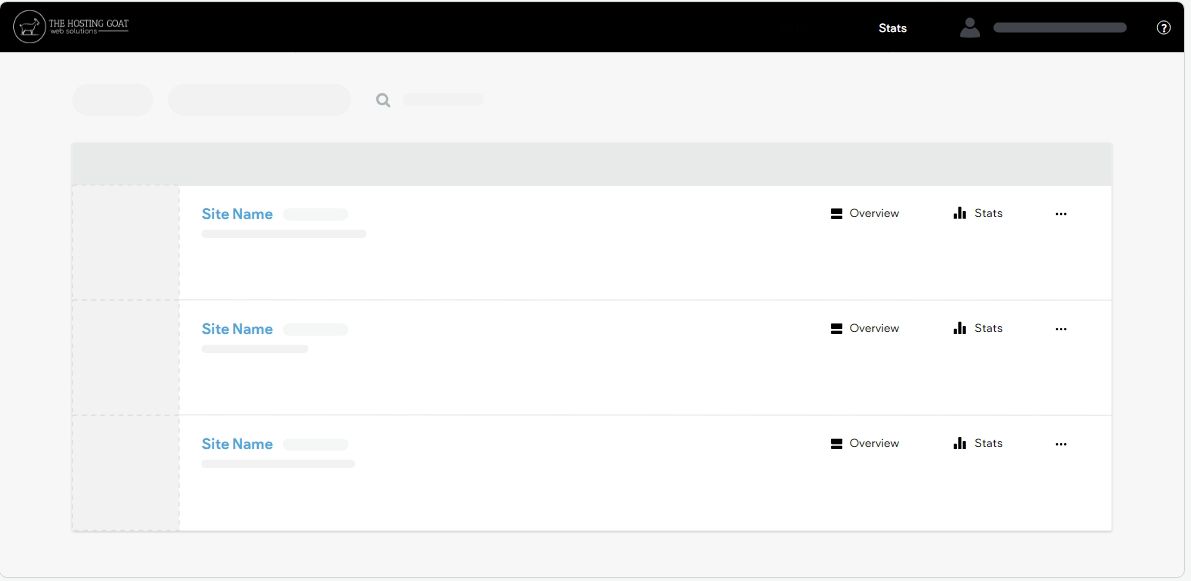Open the first site's more options menu
The width and height of the screenshot is (1191, 581).
[x=1061, y=214]
